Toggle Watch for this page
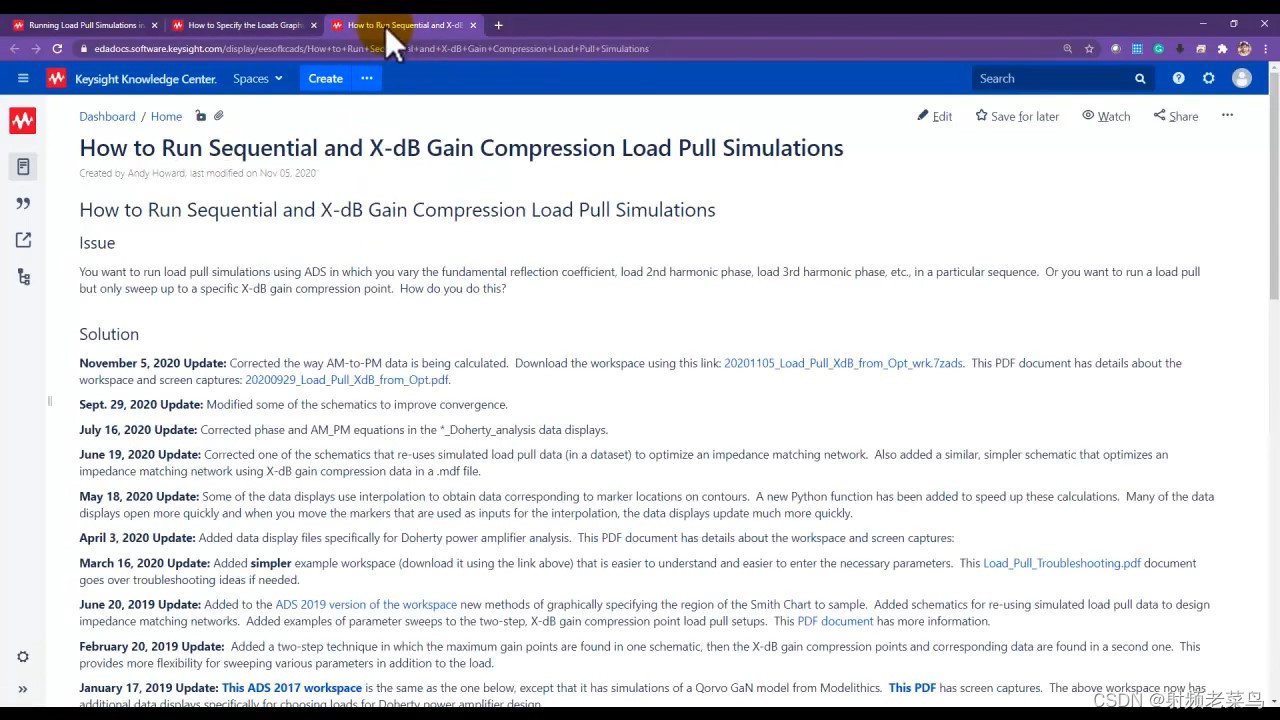1280x720 pixels. coord(1105,116)
